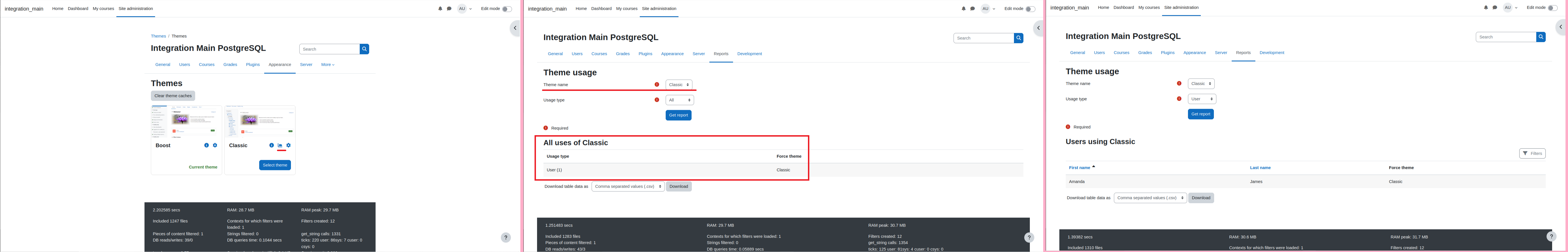Viewport: 1568px width, 252px height.
Task: Open download format select, All uses of Classic page
Action: [x=628, y=186]
